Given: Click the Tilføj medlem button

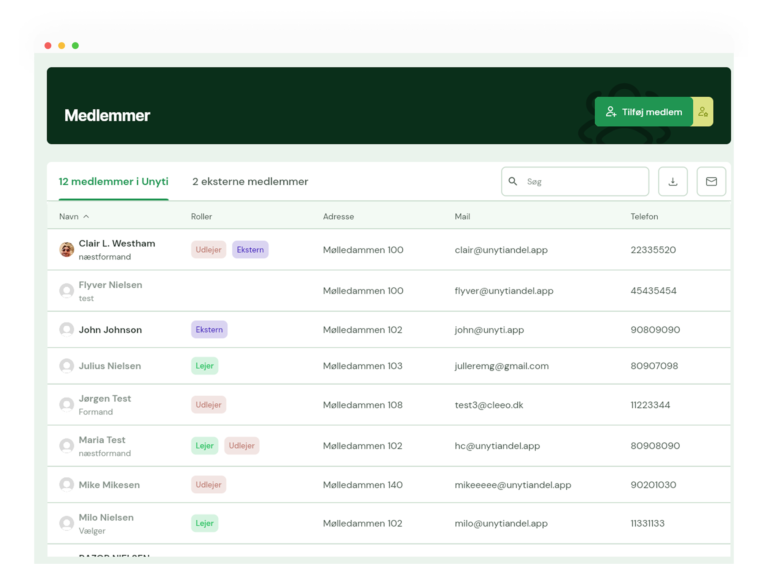Looking at the screenshot, I should [x=644, y=112].
